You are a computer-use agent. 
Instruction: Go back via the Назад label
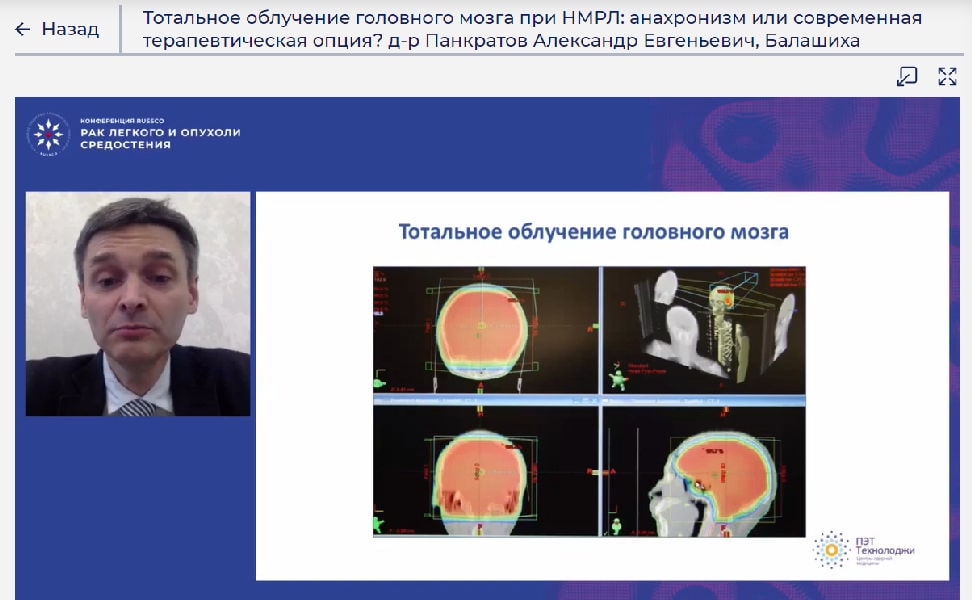(x=70, y=29)
